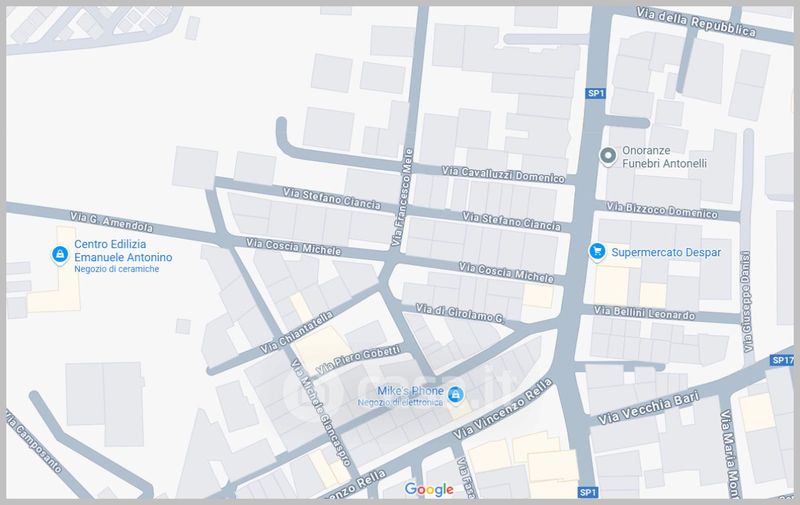Open the Google logo link
This screenshot has width=800, height=505.
(429, 489)
